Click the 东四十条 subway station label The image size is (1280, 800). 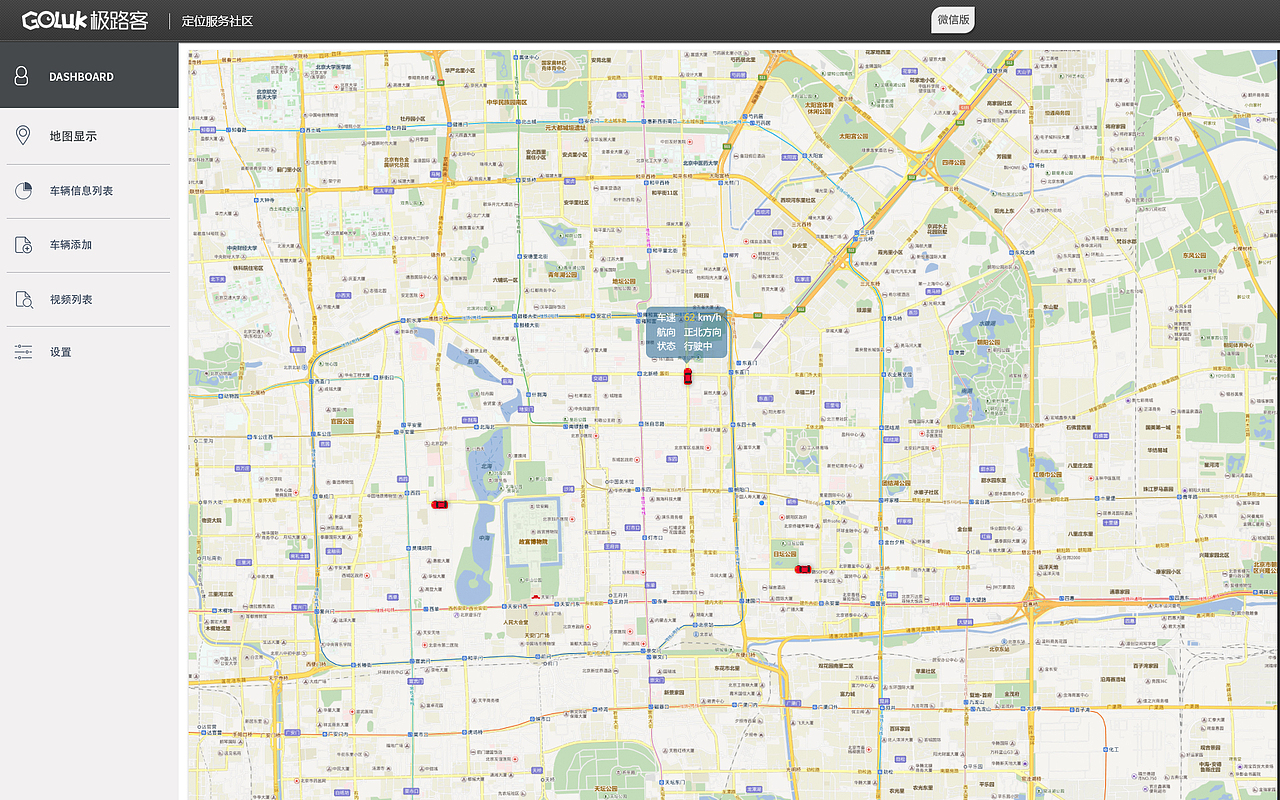pos(745,423)
